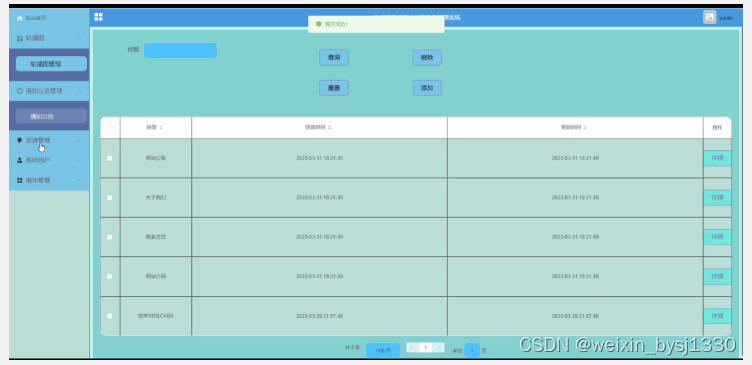Click the 关于我们 title cell

tap(156, 198)
